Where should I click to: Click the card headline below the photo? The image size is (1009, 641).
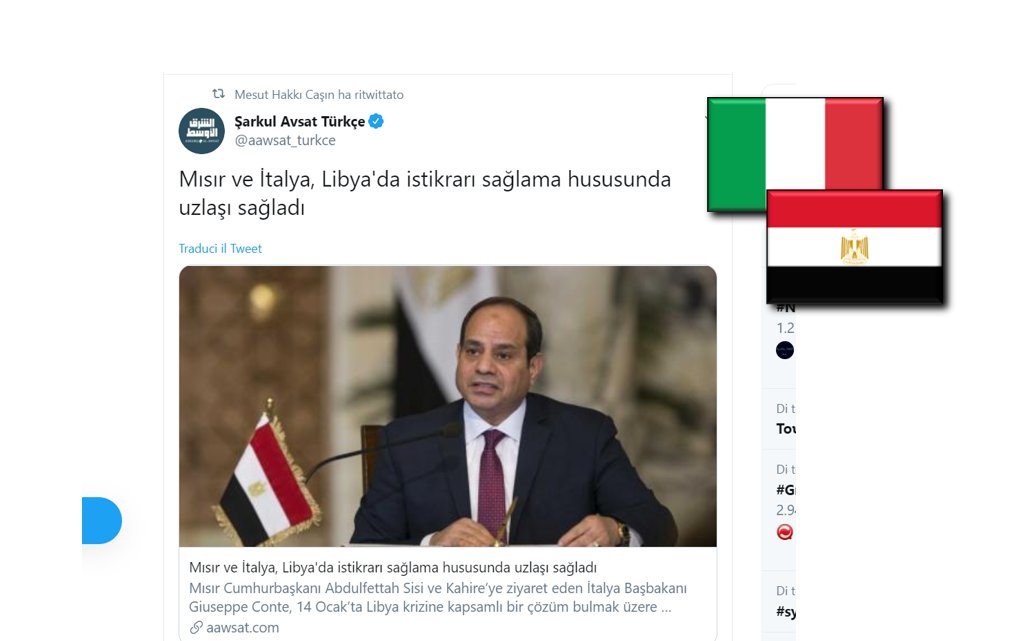393,568
